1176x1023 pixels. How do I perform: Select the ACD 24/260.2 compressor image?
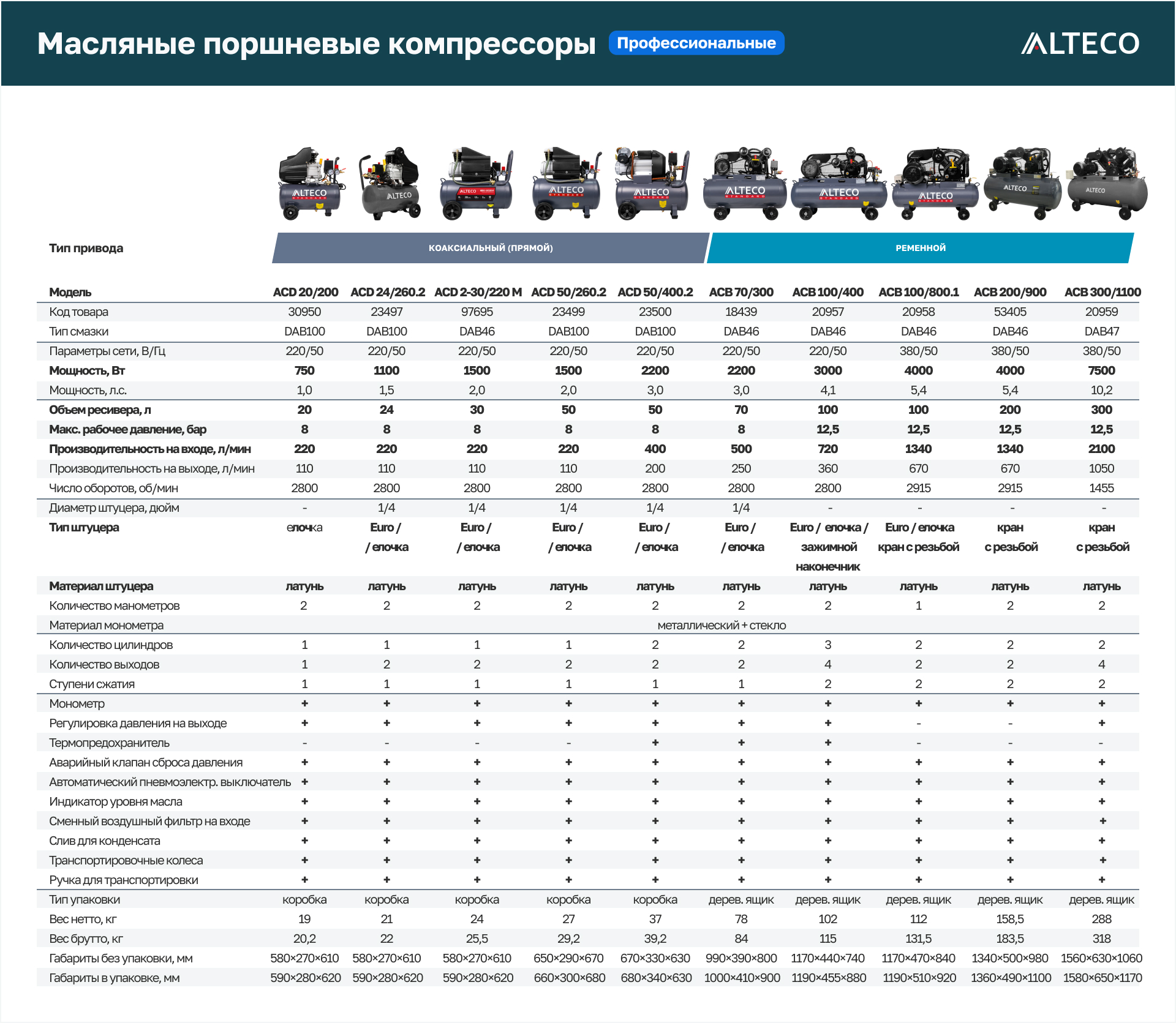pos(390,184)
